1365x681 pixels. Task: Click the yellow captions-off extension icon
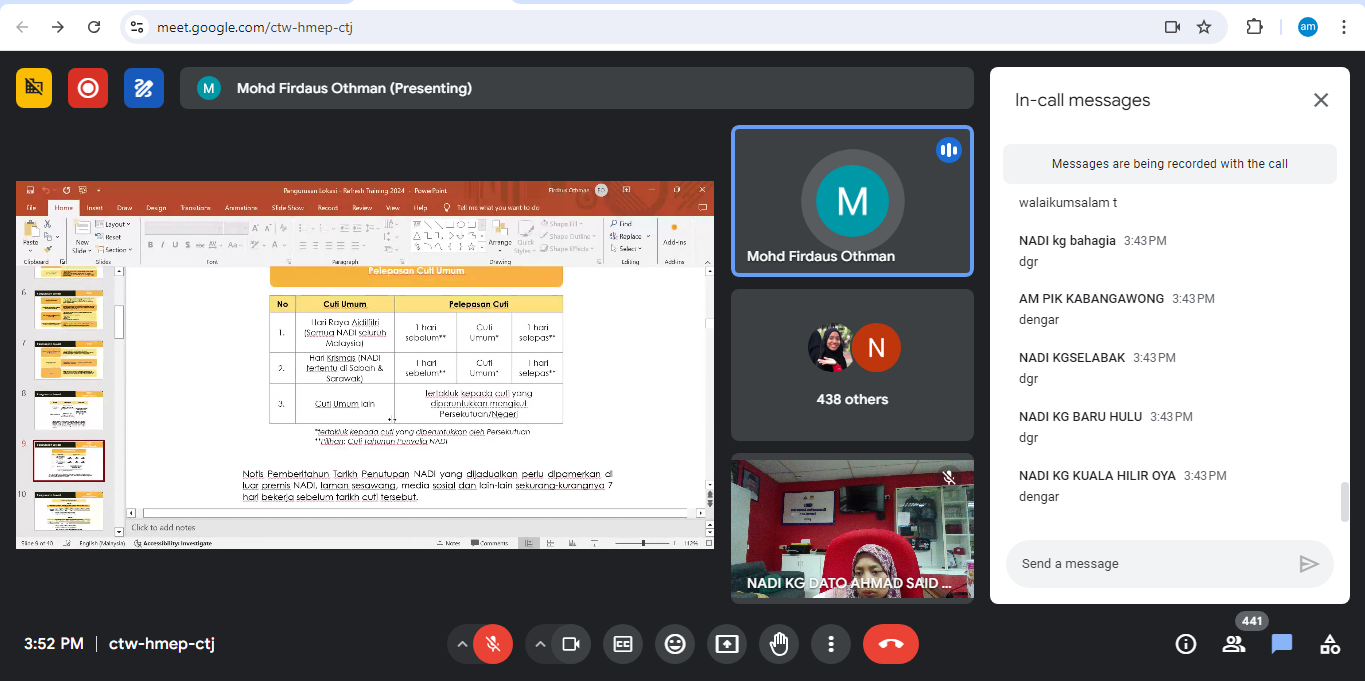(x=34, y=88)
